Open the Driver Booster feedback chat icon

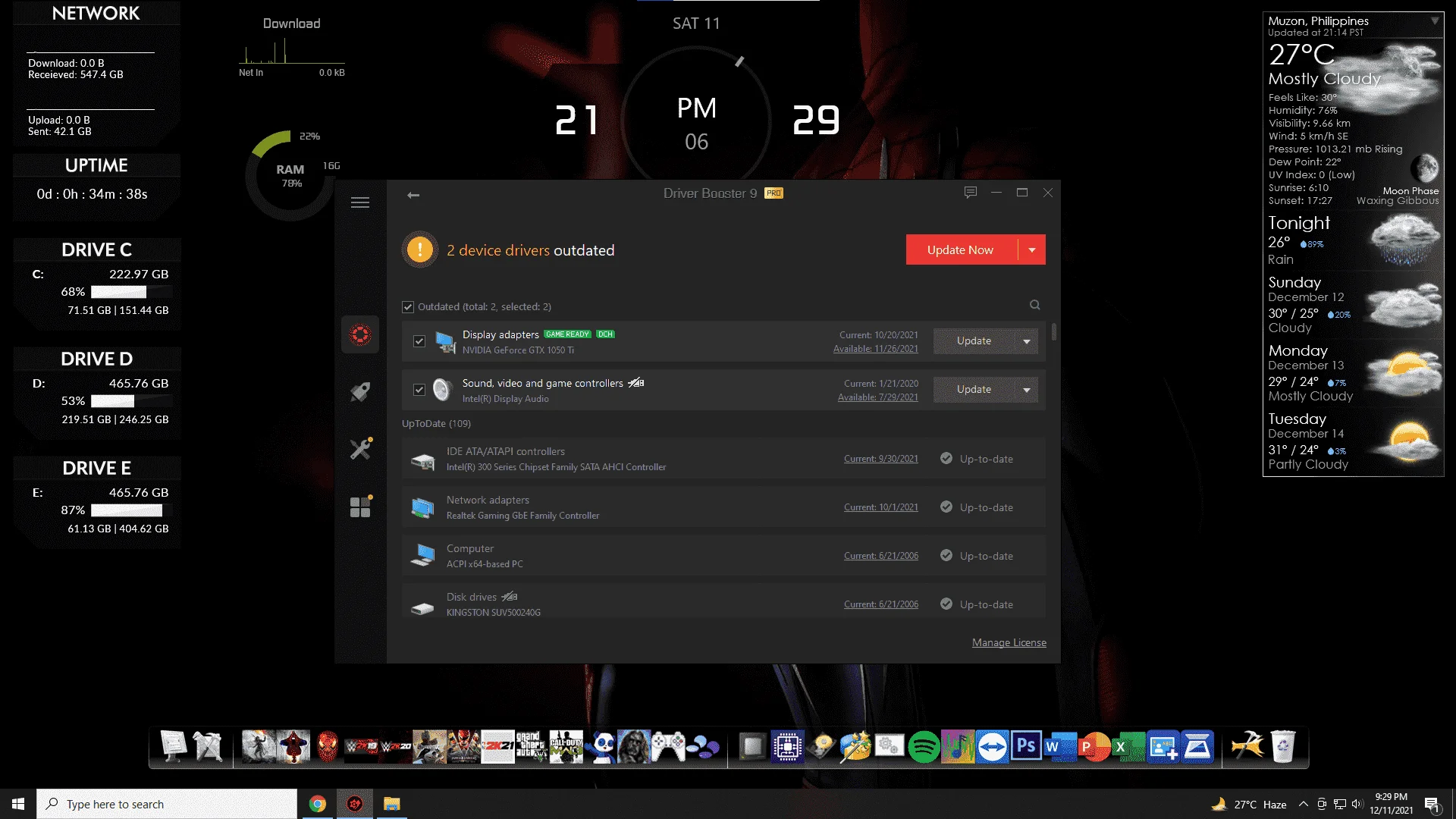pyautogui.click(x=970, y=193)
